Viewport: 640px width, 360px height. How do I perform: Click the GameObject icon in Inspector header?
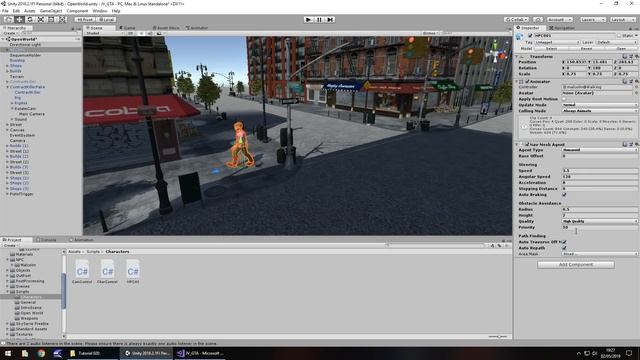point(520,36)
